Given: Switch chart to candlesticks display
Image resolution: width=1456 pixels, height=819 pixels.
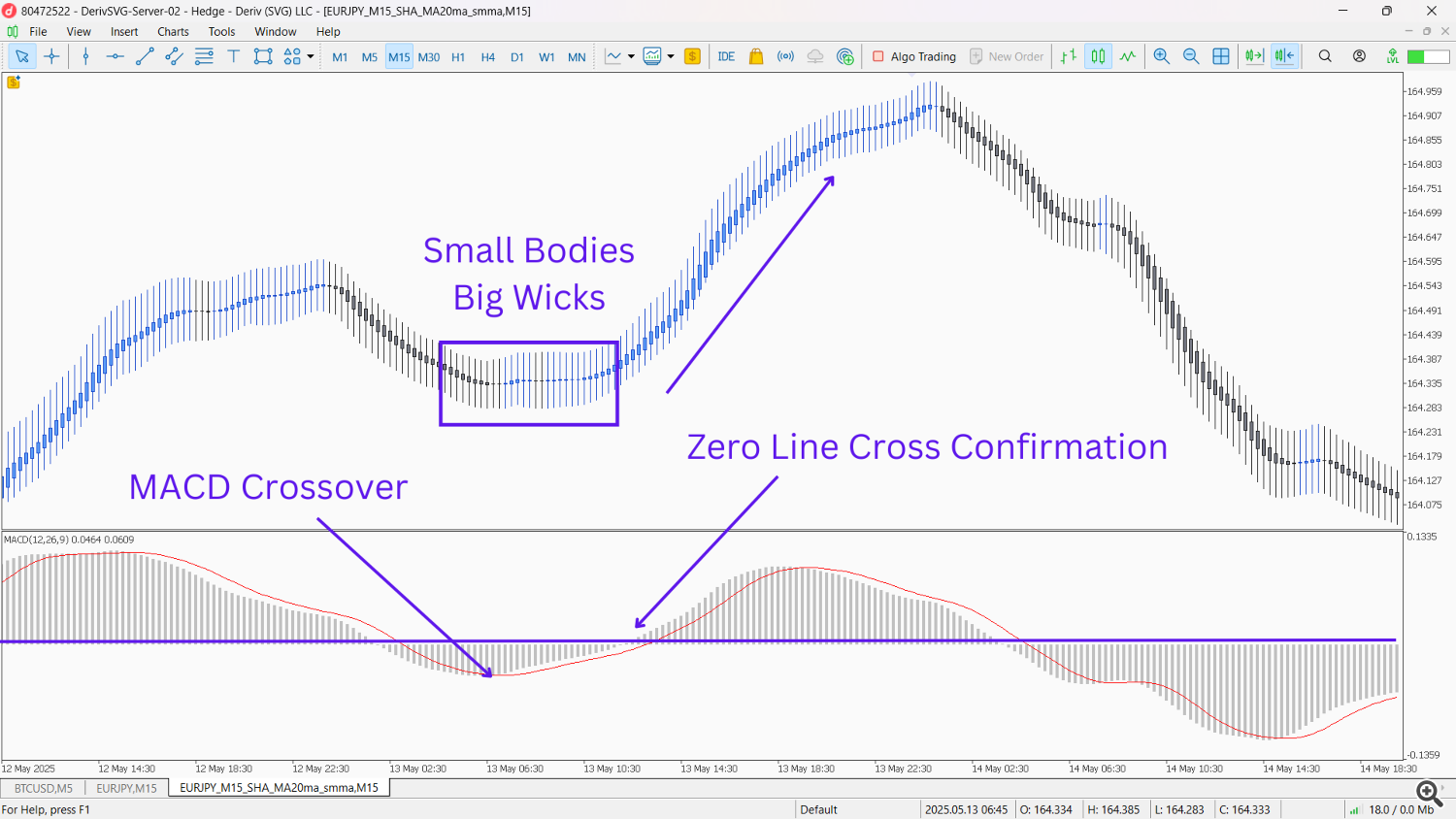Looking at the screenshot, I should pyautogui.click(x=1098, y=56).
